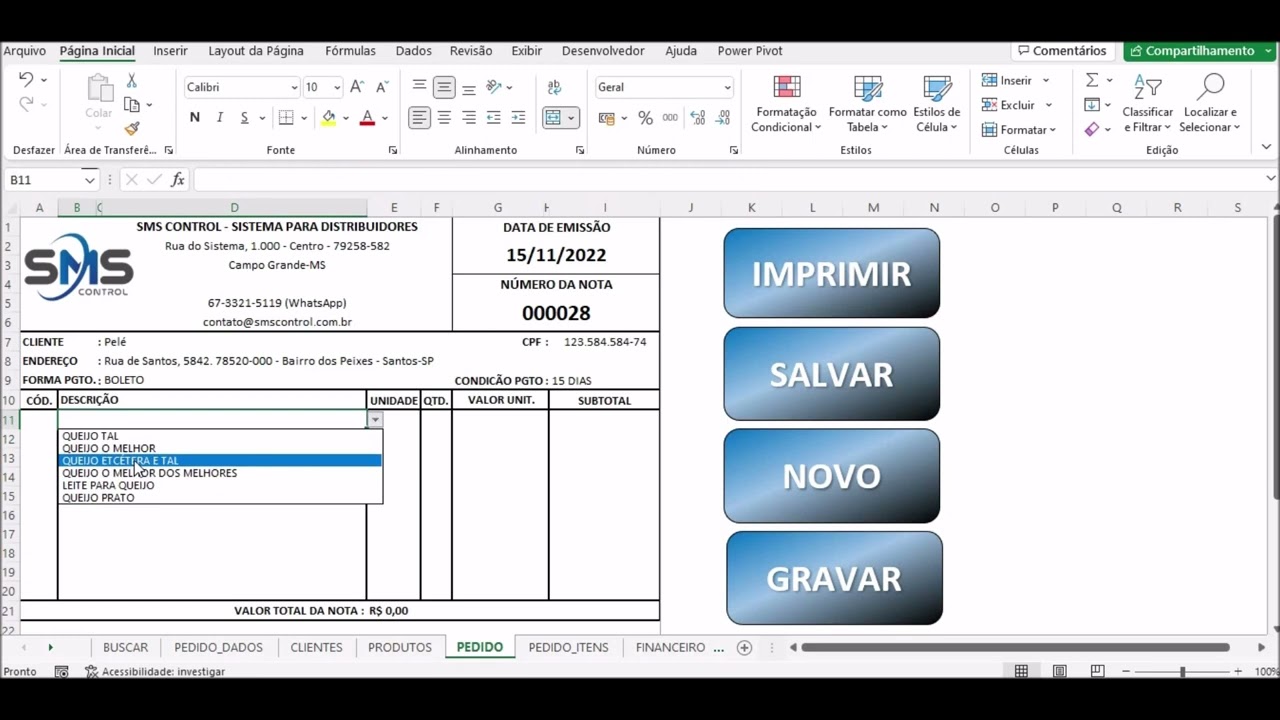Open the font size 10 dropdown
Screen dimensions: 1280x720
click(x=337, y=87)
